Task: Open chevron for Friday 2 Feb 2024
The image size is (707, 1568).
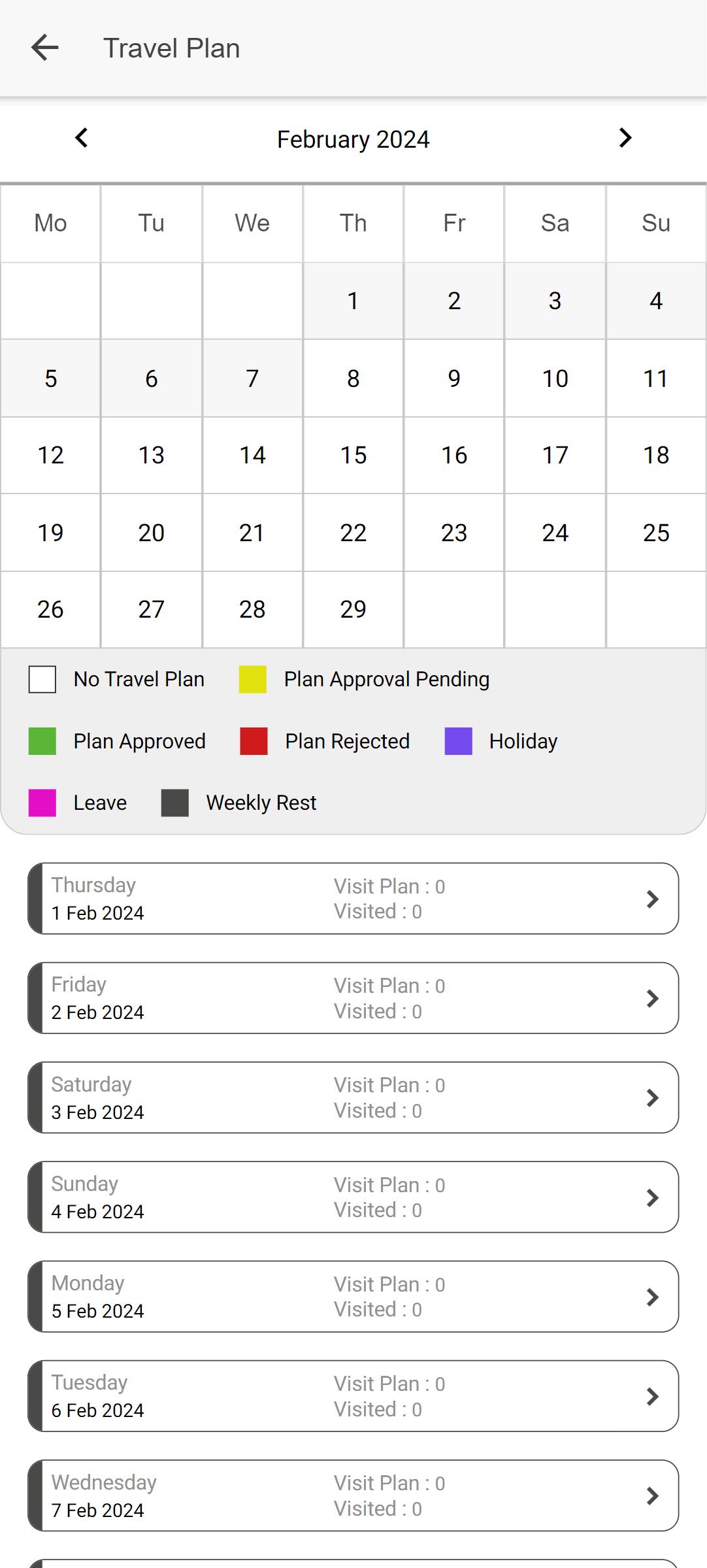Action: [x=652, y=998]
